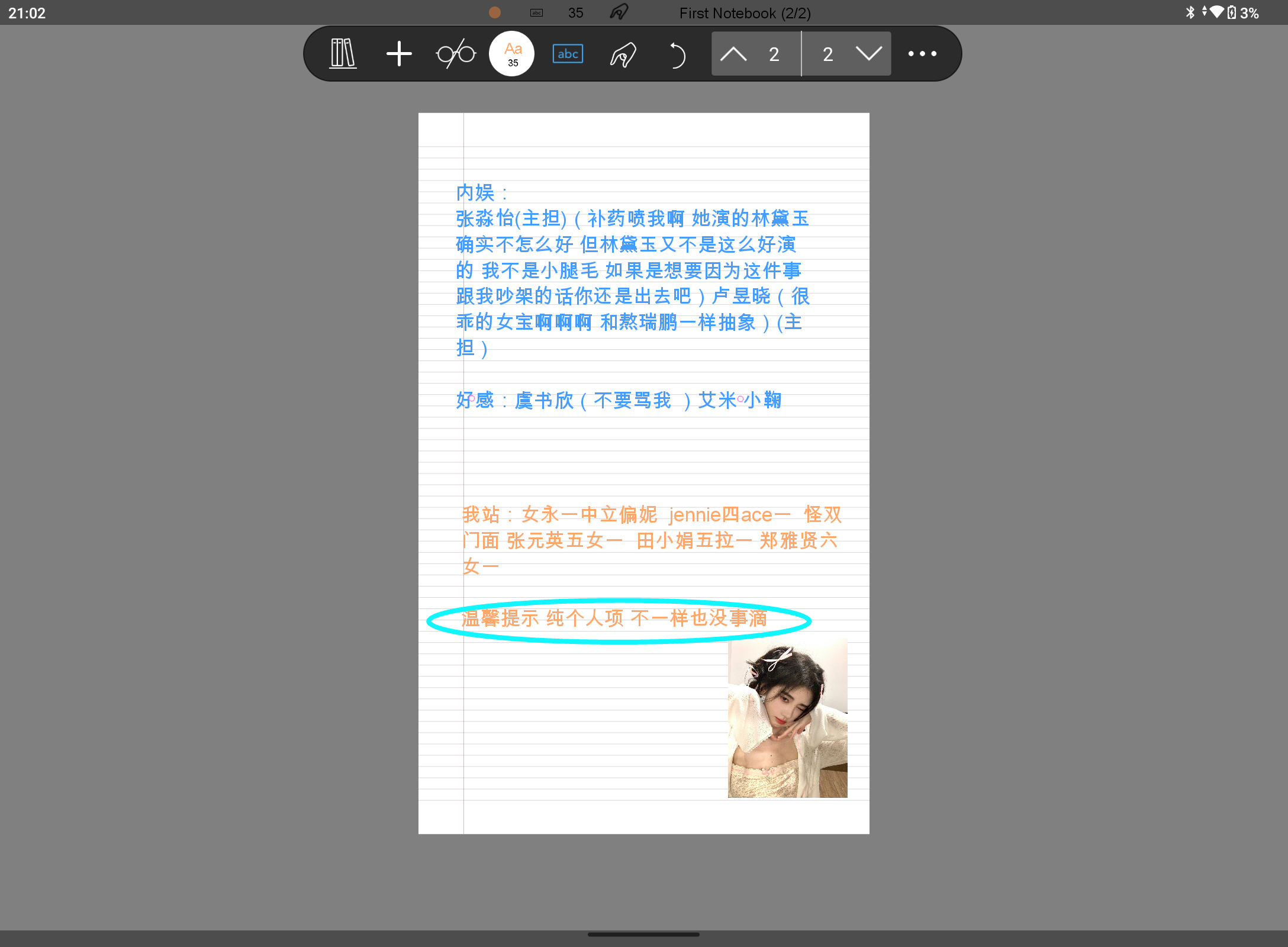Tap the circled note reading 温馨提示

click(x=617, y=618)
